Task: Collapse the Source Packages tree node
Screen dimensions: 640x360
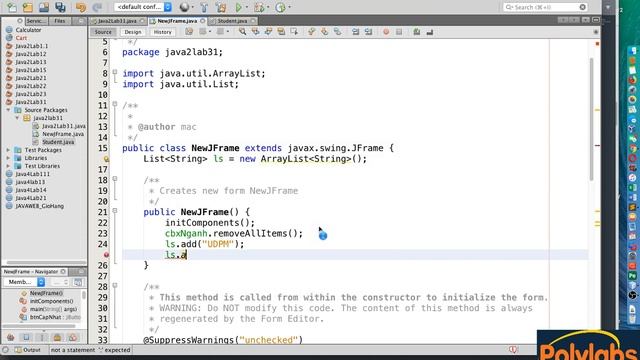Action: 8,110
